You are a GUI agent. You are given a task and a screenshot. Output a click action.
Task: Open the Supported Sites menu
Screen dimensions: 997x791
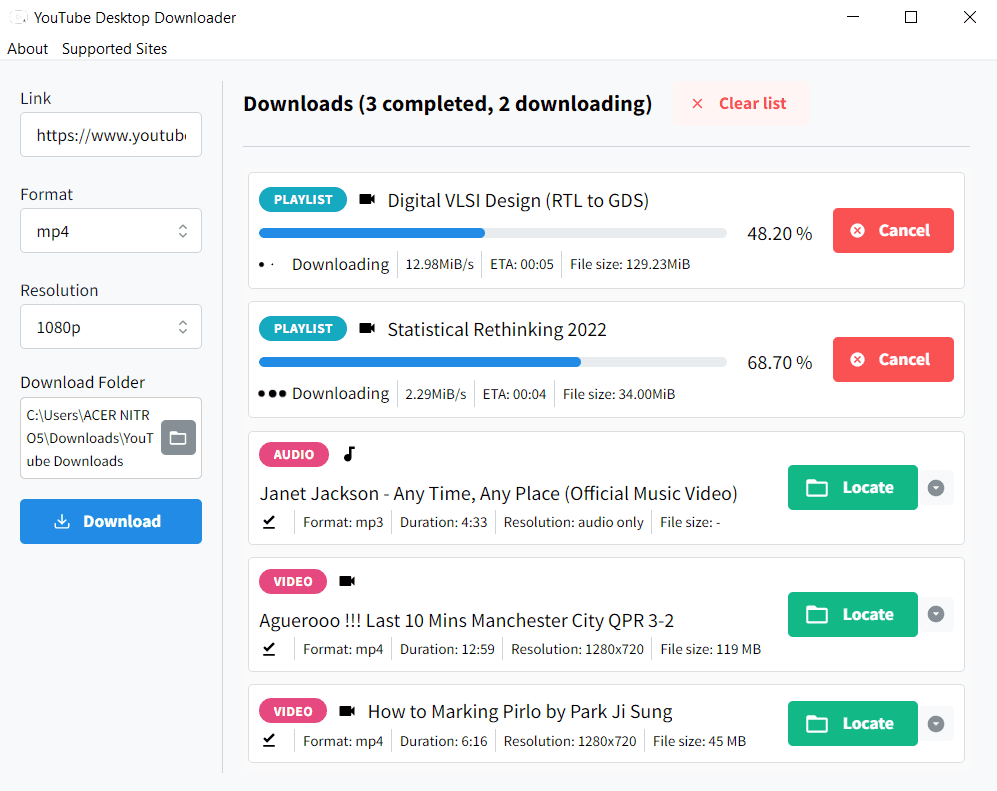[x=114, y=49]
